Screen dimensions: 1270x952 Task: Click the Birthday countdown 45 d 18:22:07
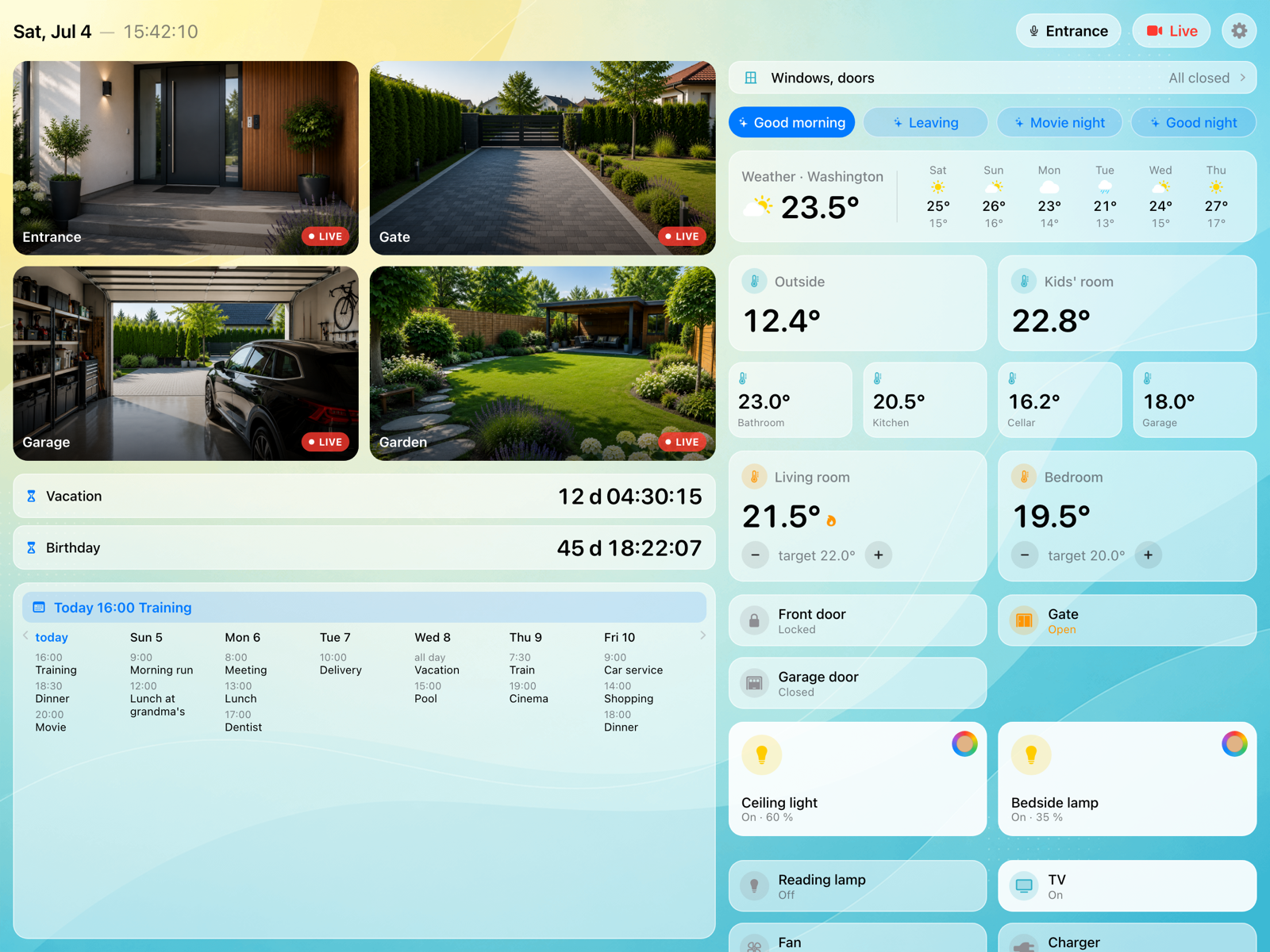click(x=629, y=547)
